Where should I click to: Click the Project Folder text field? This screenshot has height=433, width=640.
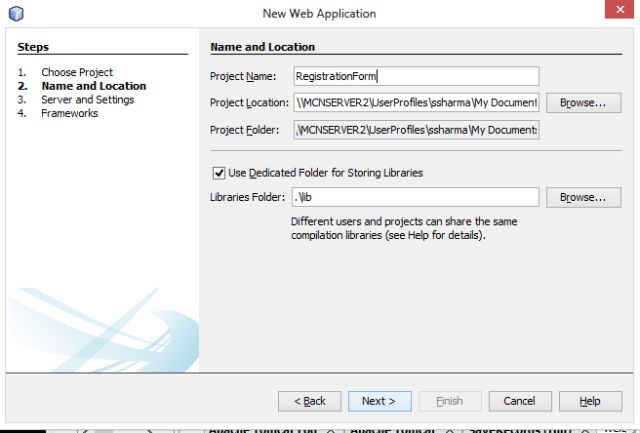point(416,130)
